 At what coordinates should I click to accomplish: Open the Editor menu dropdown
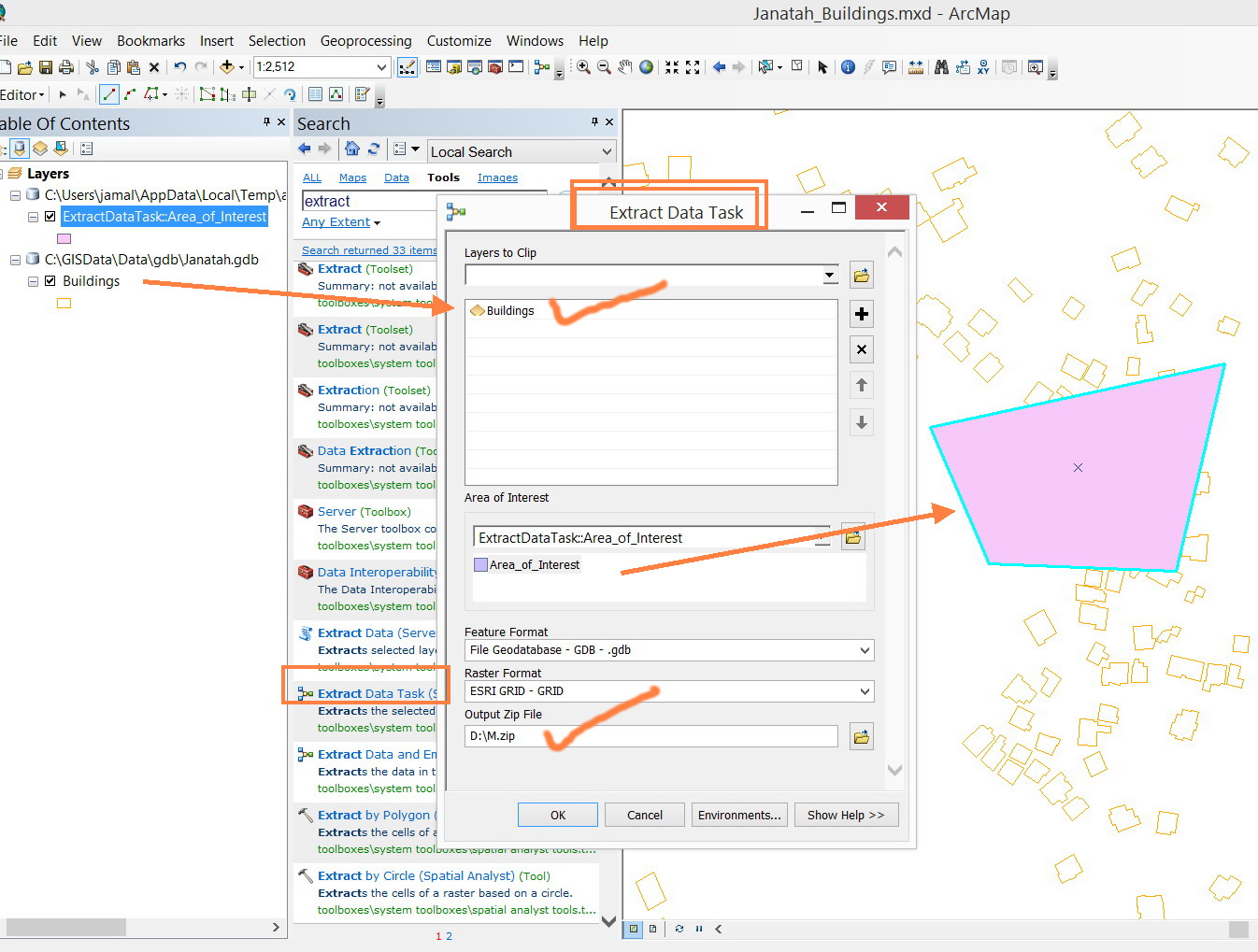(x=22, y=94)
